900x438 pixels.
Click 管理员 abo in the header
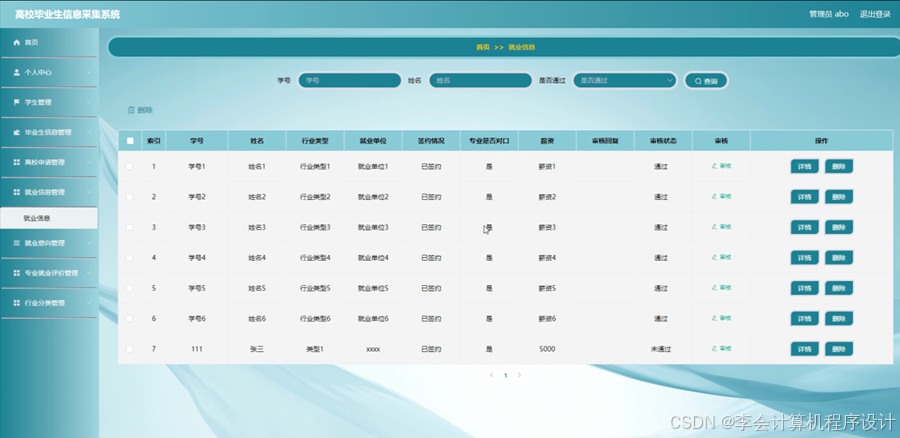[829, 14]
